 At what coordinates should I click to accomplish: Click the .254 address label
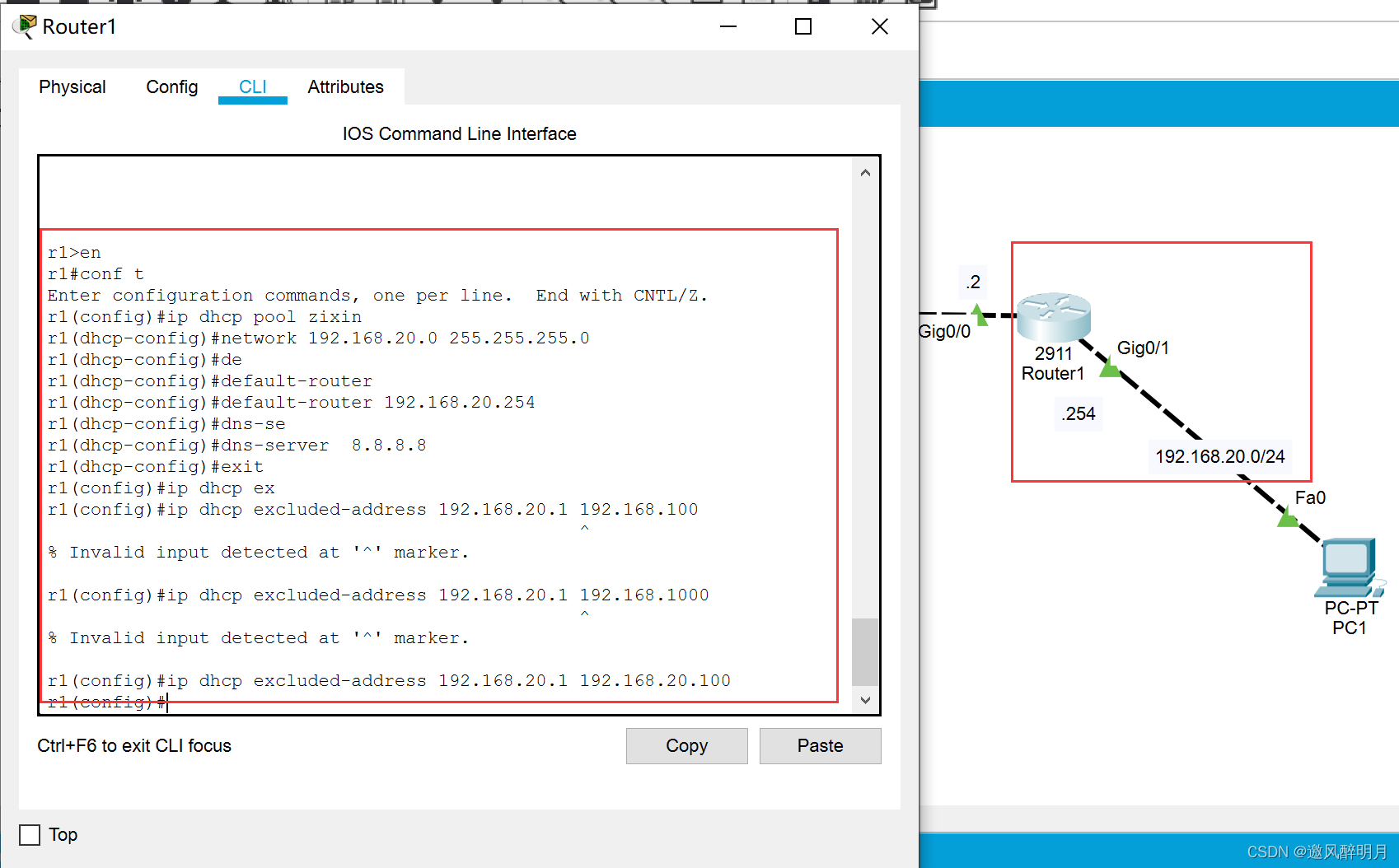[x=1078, y=413]
